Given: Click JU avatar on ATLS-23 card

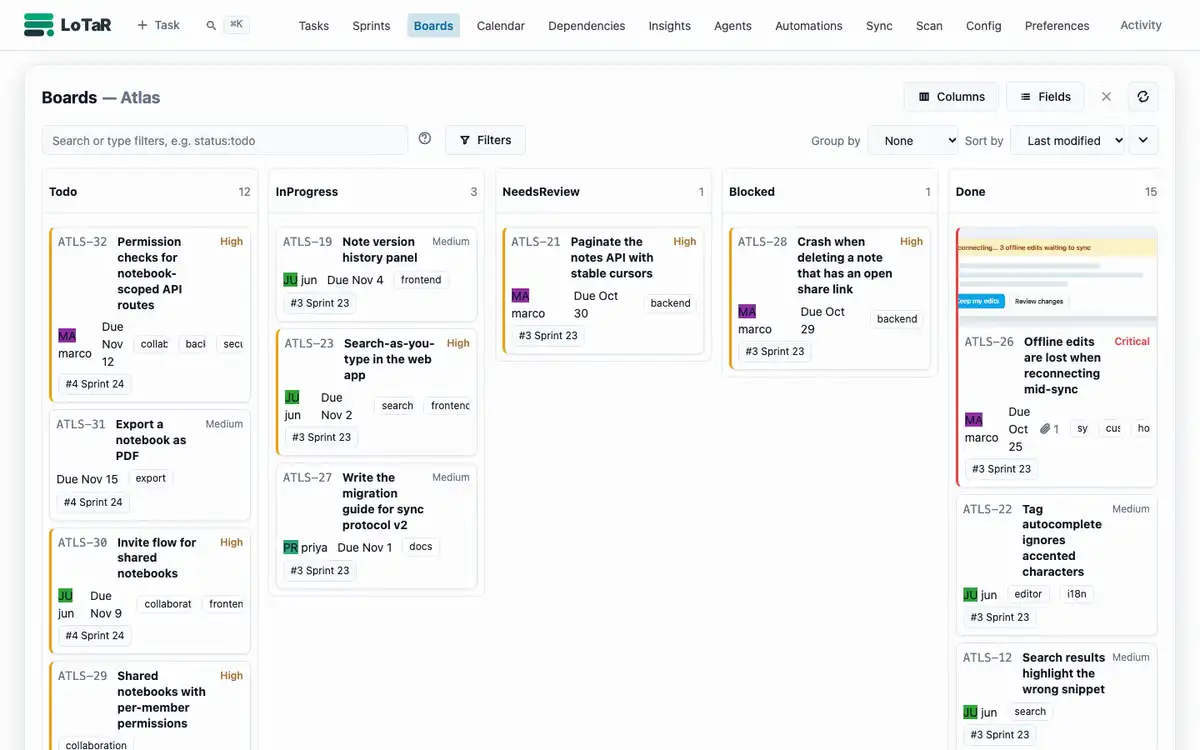Looking at the screenshot, I should [x=292, y=397].
